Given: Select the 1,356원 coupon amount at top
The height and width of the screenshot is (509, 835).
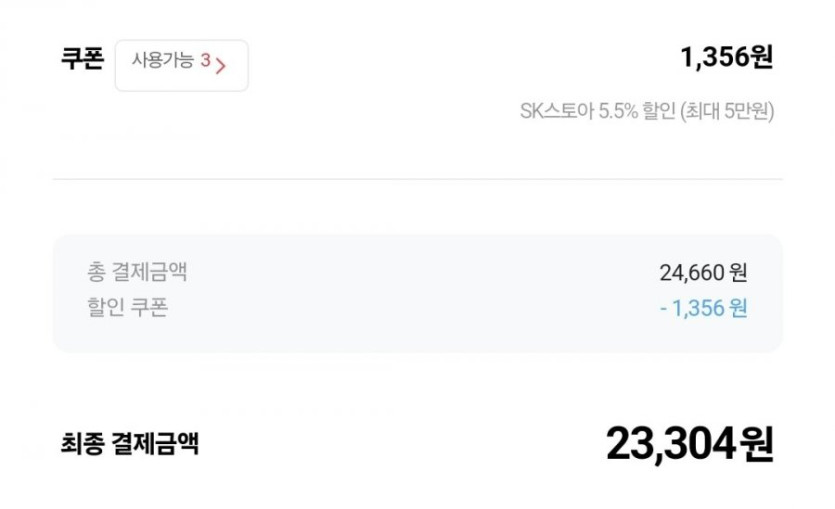Looking at the screenshot, I should point(727,58).
